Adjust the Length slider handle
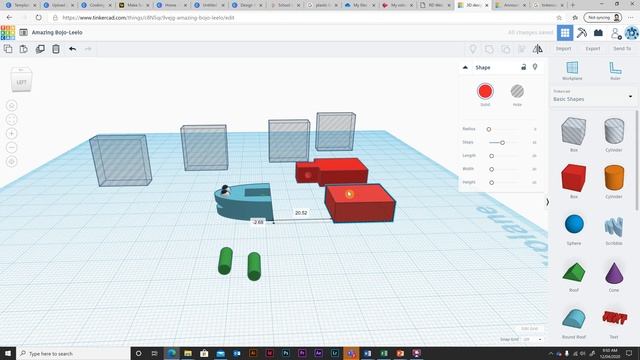Image resolution: width=640 pixels, height=360 pixels. [491, 156]
